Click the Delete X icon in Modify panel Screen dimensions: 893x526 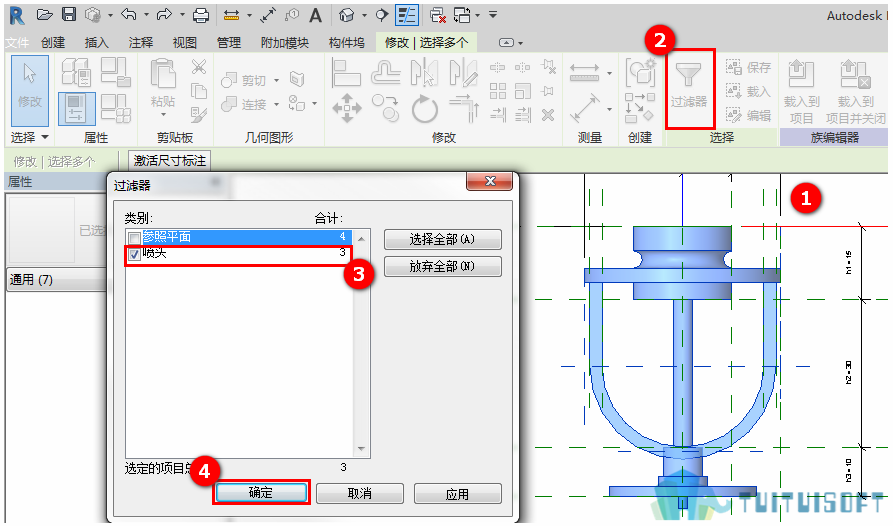548,116
